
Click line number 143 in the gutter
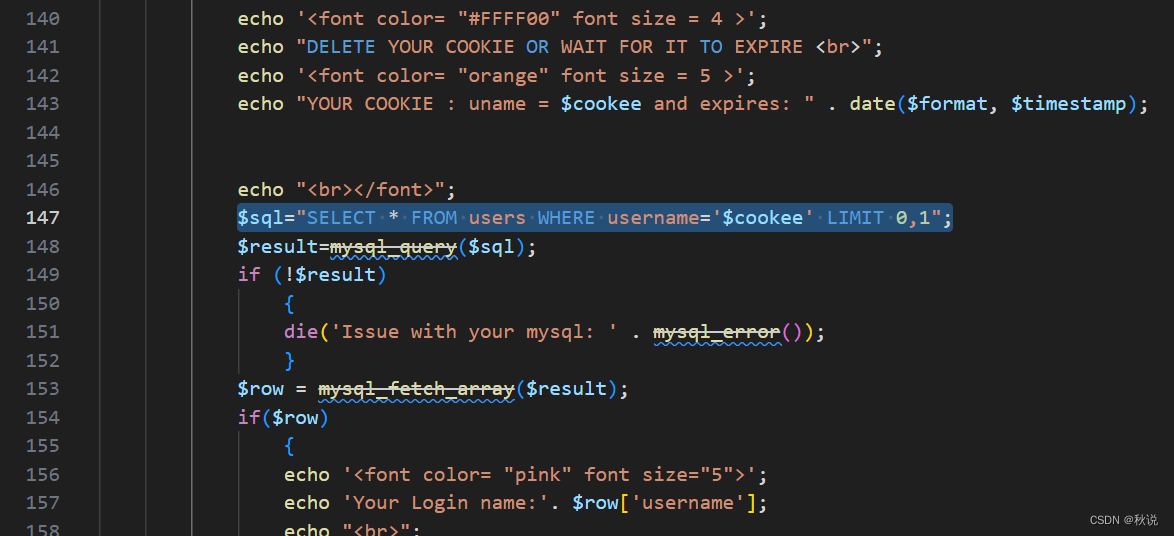tap(43, 104)
